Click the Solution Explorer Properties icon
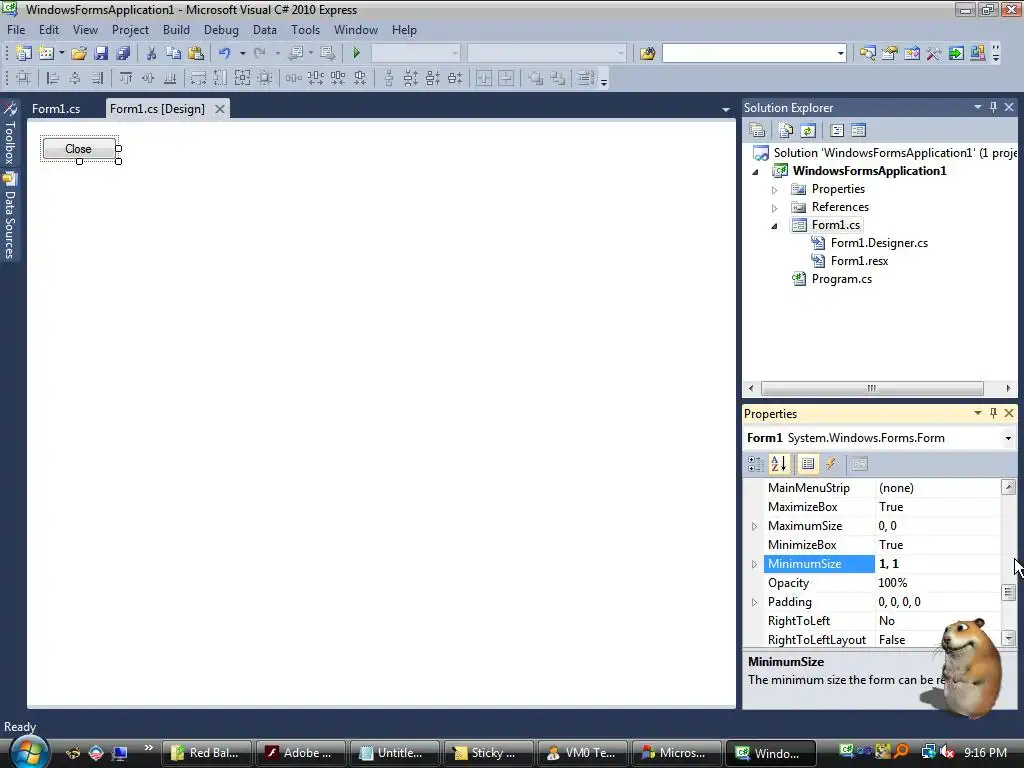 pos(757,131)
